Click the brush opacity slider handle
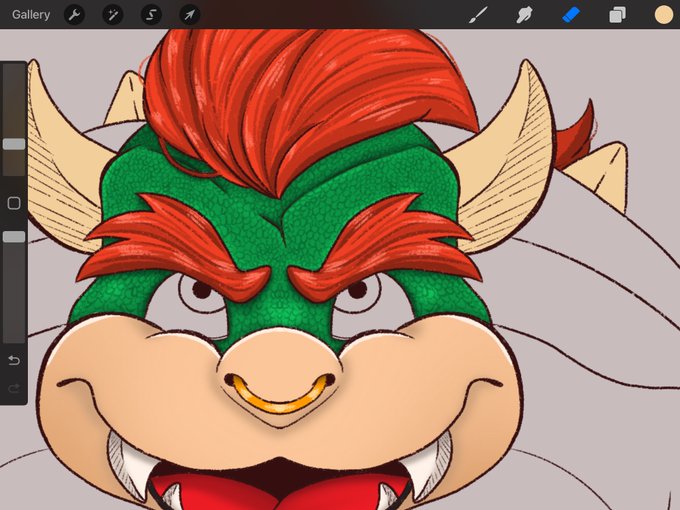This screenshot has width=680, height=510. [14, 236]
